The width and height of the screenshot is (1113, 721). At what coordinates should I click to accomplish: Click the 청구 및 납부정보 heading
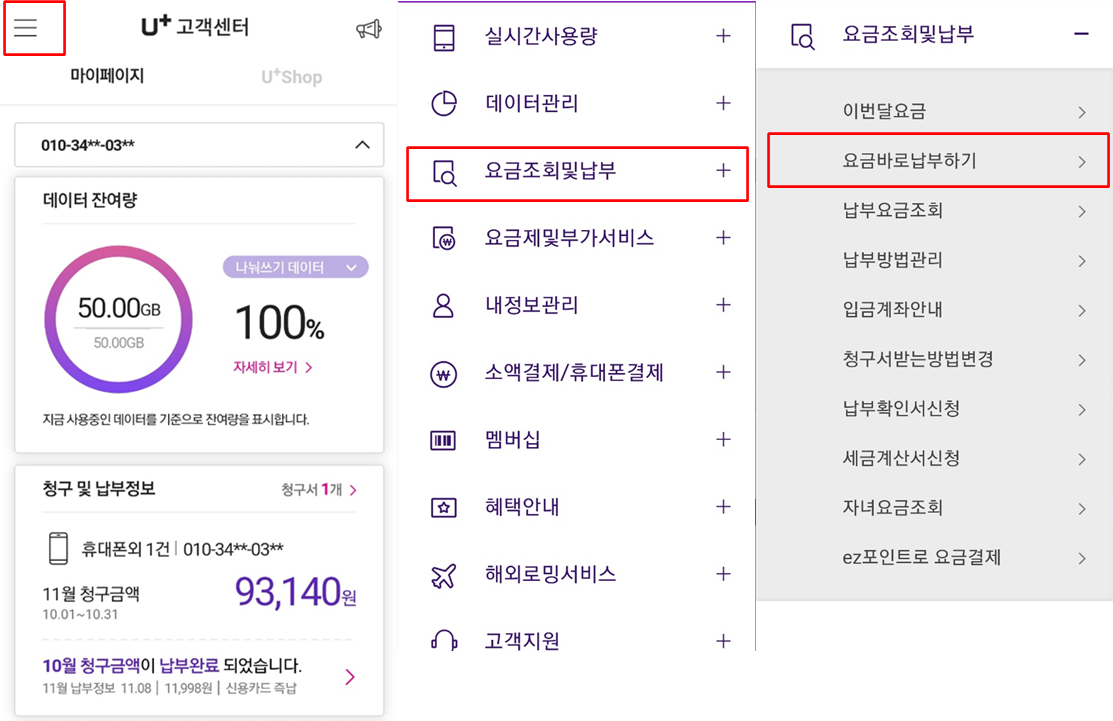point(99,488)
